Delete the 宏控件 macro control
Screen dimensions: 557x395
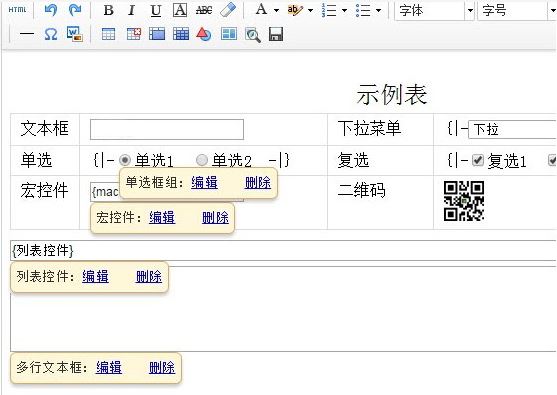click(x=215, y=217)
